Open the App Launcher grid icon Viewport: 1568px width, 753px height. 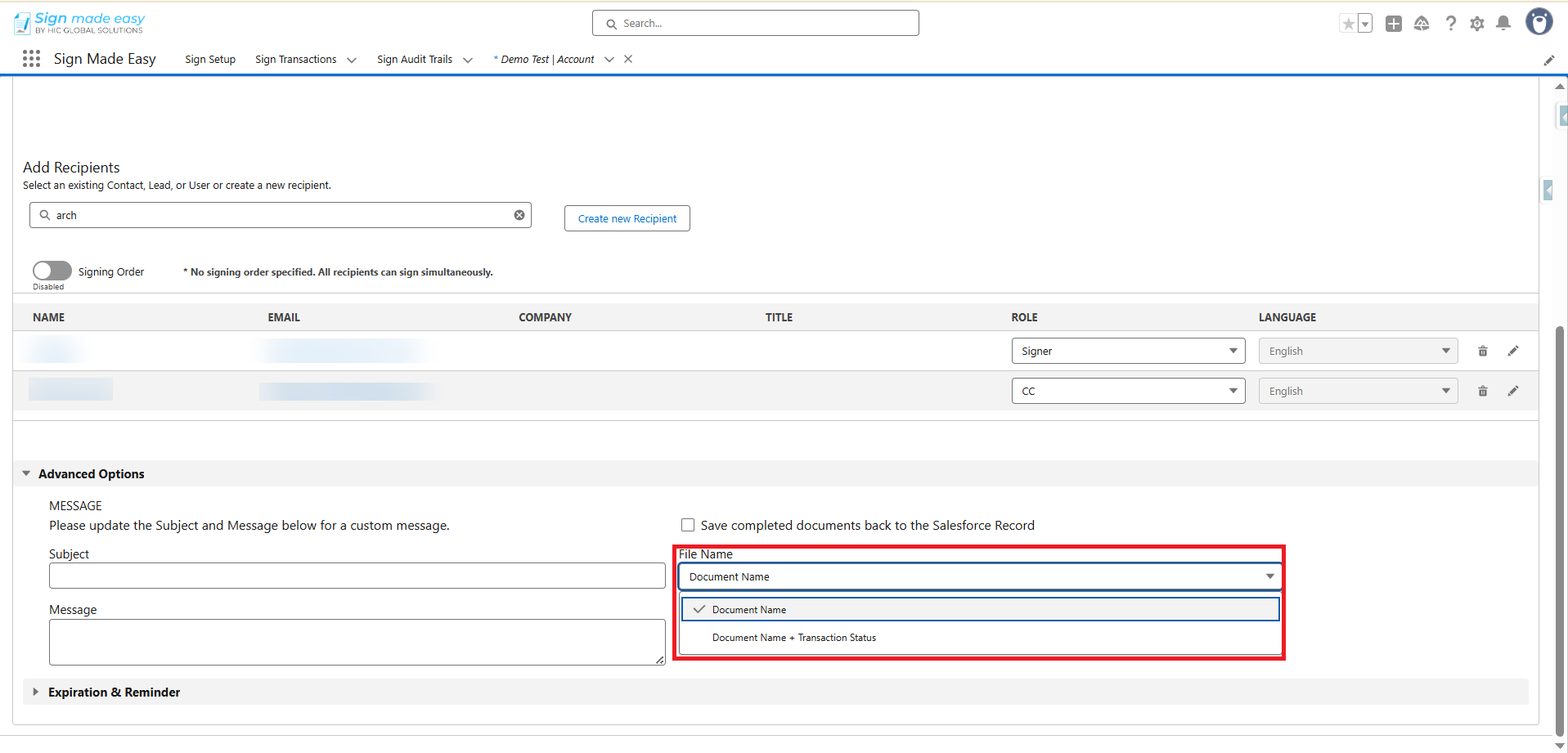[31, 59]
